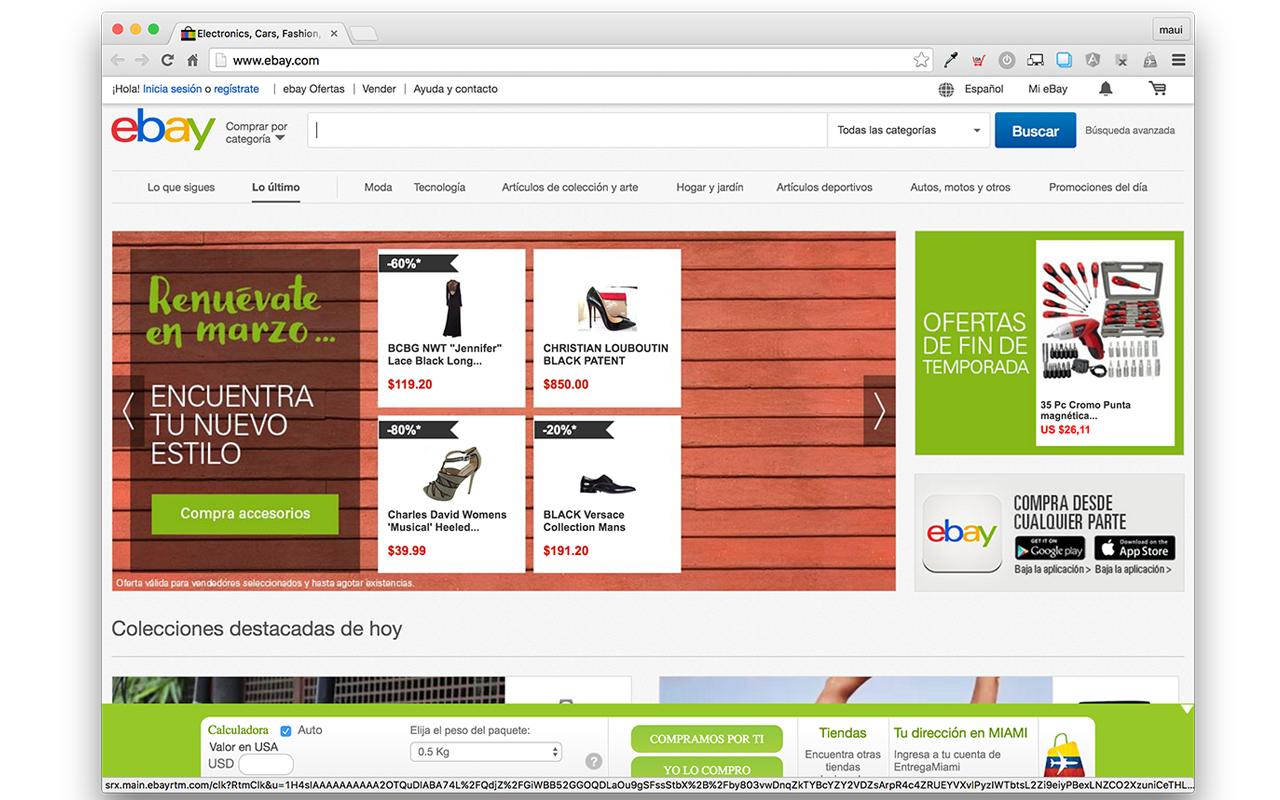Select the Lo último tab
1280x800 pixels.
(x=276, y=187)
